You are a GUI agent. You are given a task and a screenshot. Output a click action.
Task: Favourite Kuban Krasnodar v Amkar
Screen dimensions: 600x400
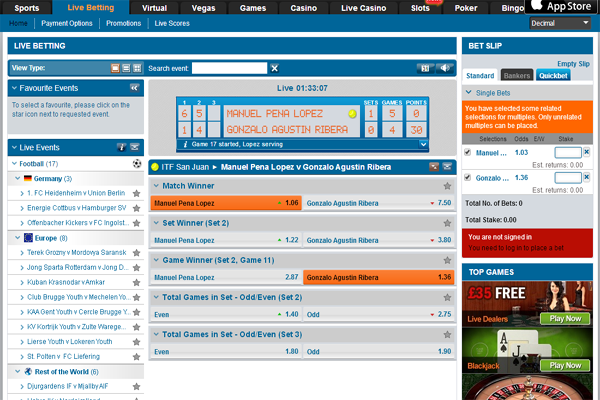[136, 282]
